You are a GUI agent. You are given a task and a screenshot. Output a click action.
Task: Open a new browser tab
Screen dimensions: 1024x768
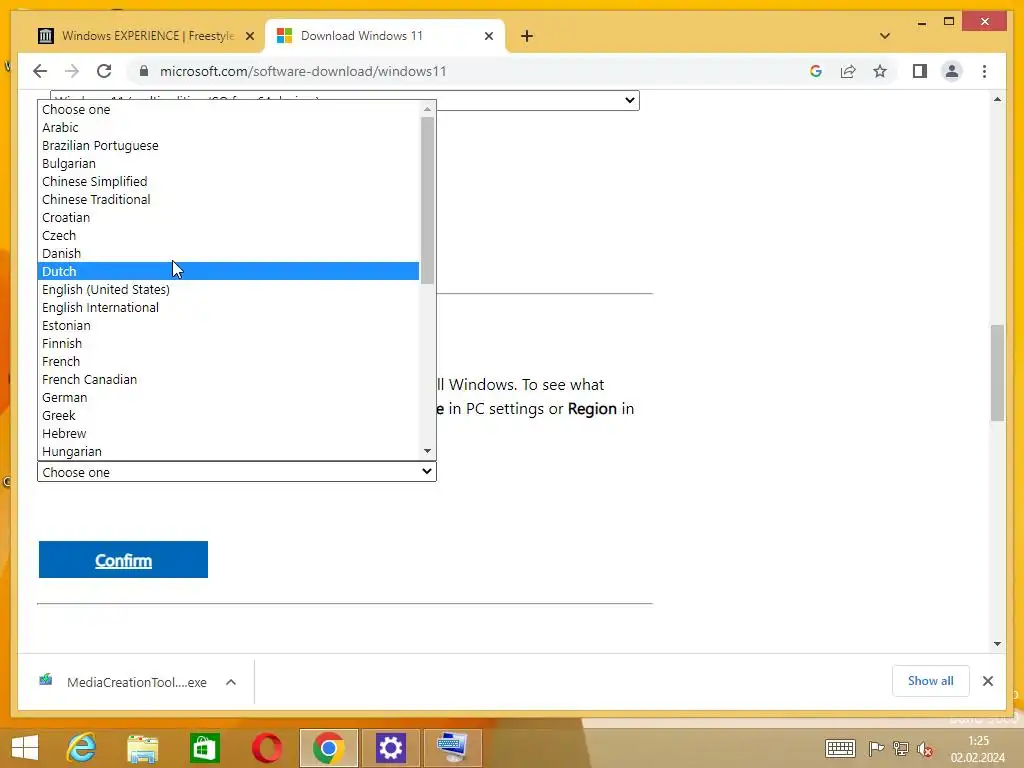527,36
